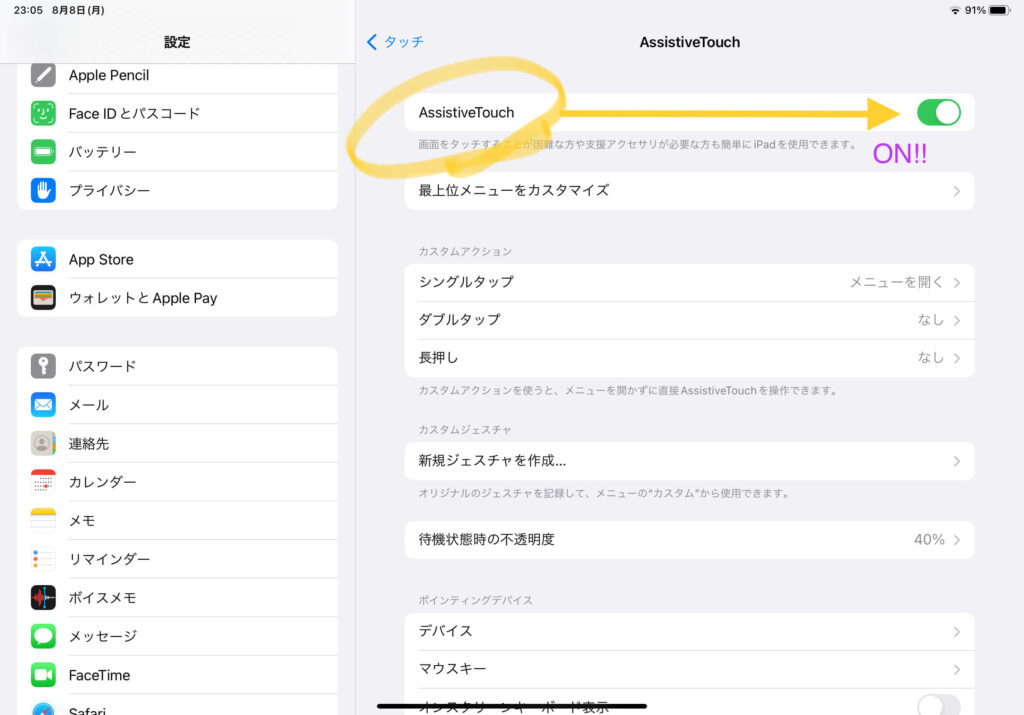Tap the Wallet and Apple Pay icon
The height and width of the screenshot is (715, 1024).
point(43,298)
